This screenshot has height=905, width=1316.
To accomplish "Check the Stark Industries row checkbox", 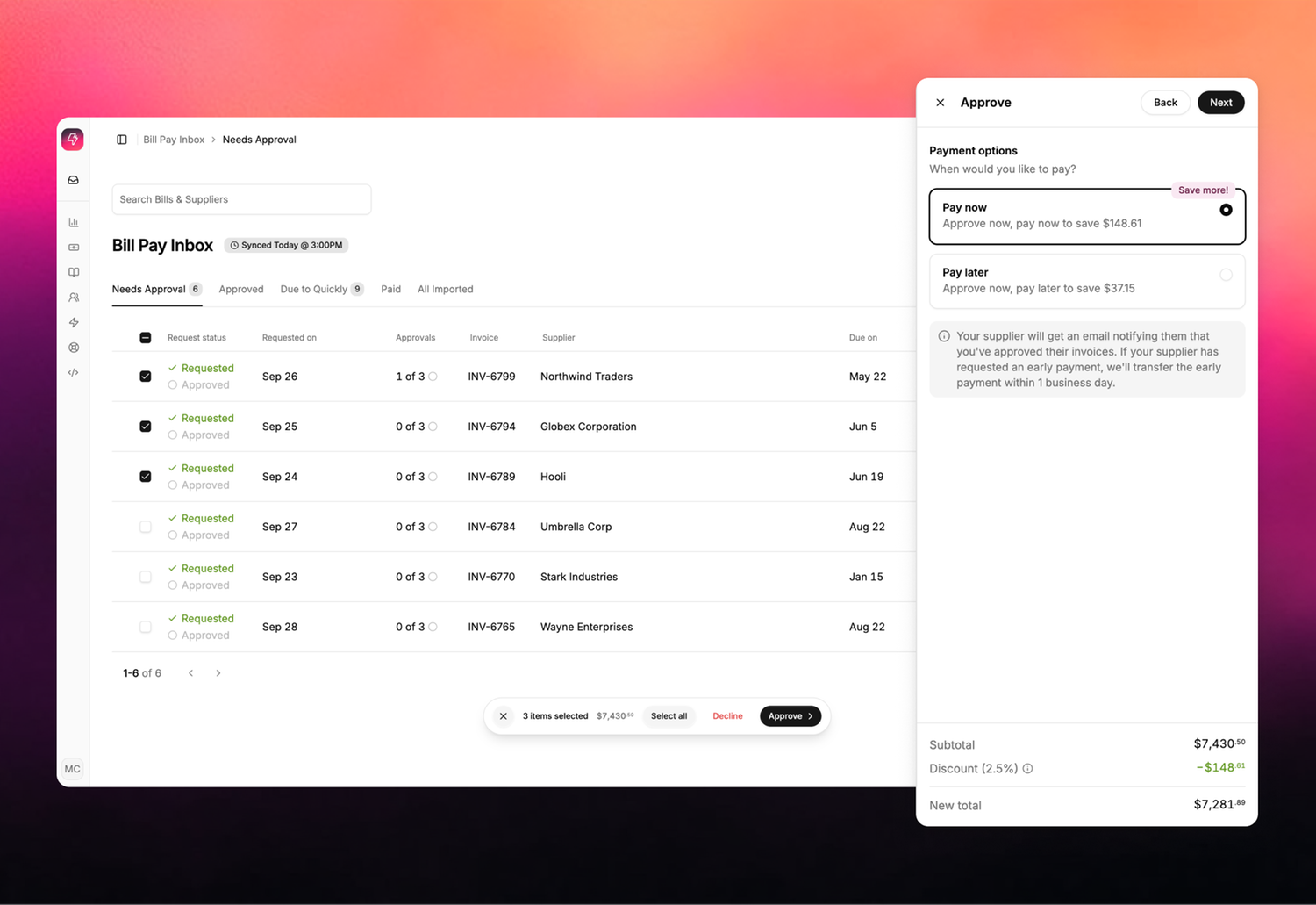I will (146, 577).
